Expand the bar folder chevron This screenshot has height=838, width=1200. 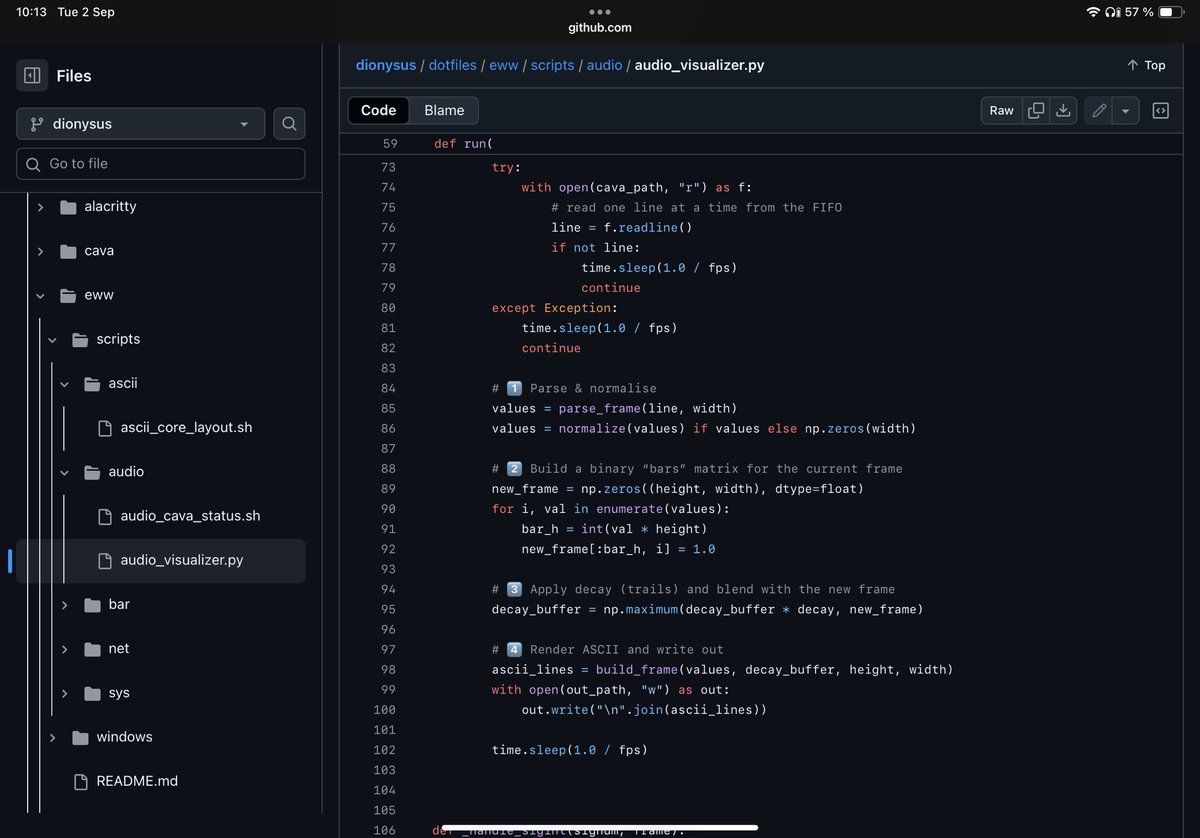tap(64, 605)
